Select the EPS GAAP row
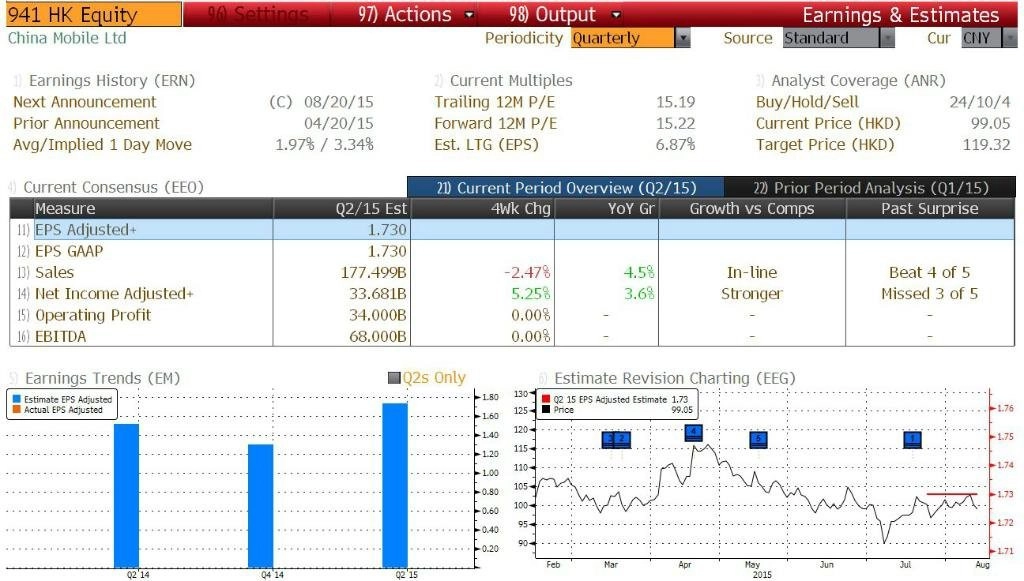The height and width of the screenshot is (581, 1024). tap(512, 251)
